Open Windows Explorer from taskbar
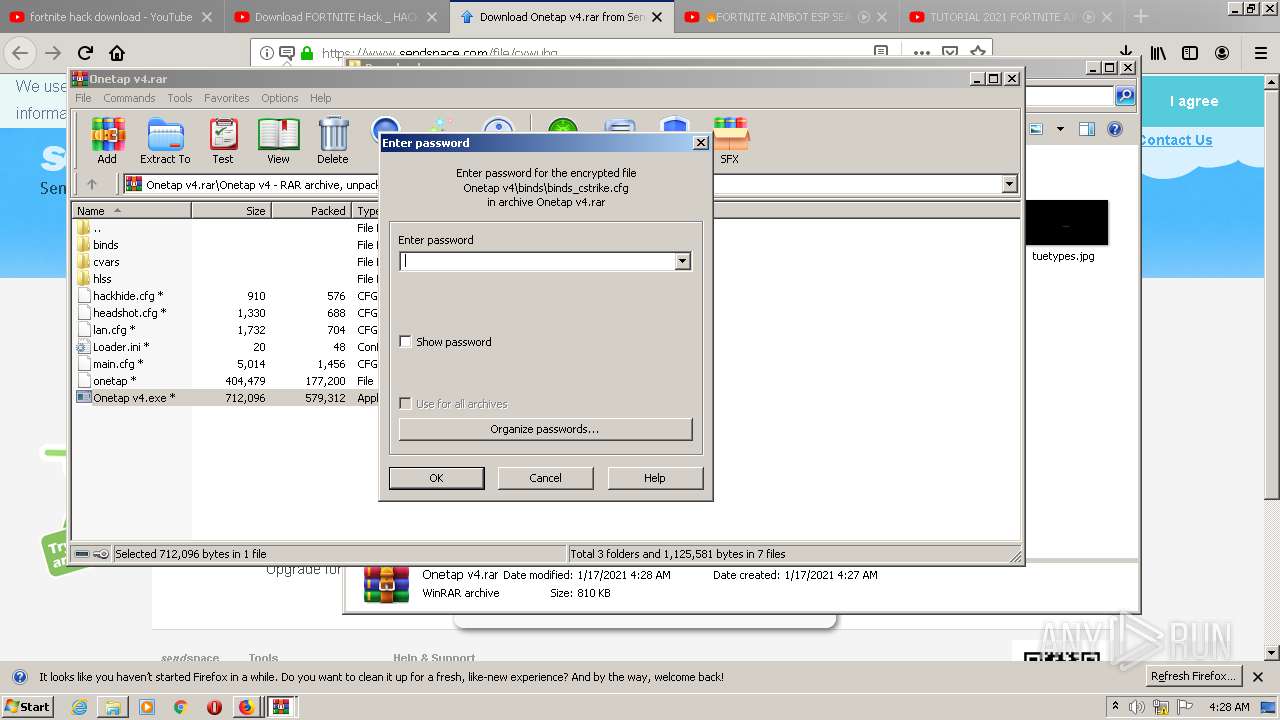 [x=113, y=707]
